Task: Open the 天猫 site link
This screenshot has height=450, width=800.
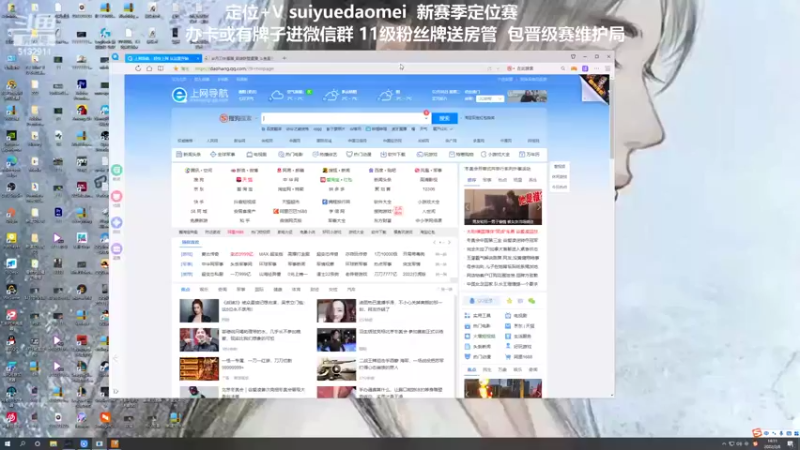Action: tap(244, 180)
